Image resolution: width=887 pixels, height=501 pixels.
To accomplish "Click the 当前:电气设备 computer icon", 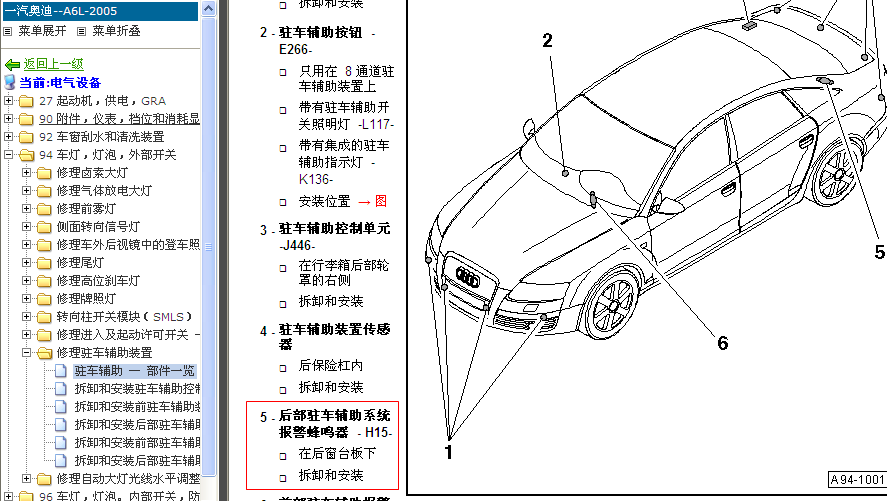I will [x=10, y=82].
